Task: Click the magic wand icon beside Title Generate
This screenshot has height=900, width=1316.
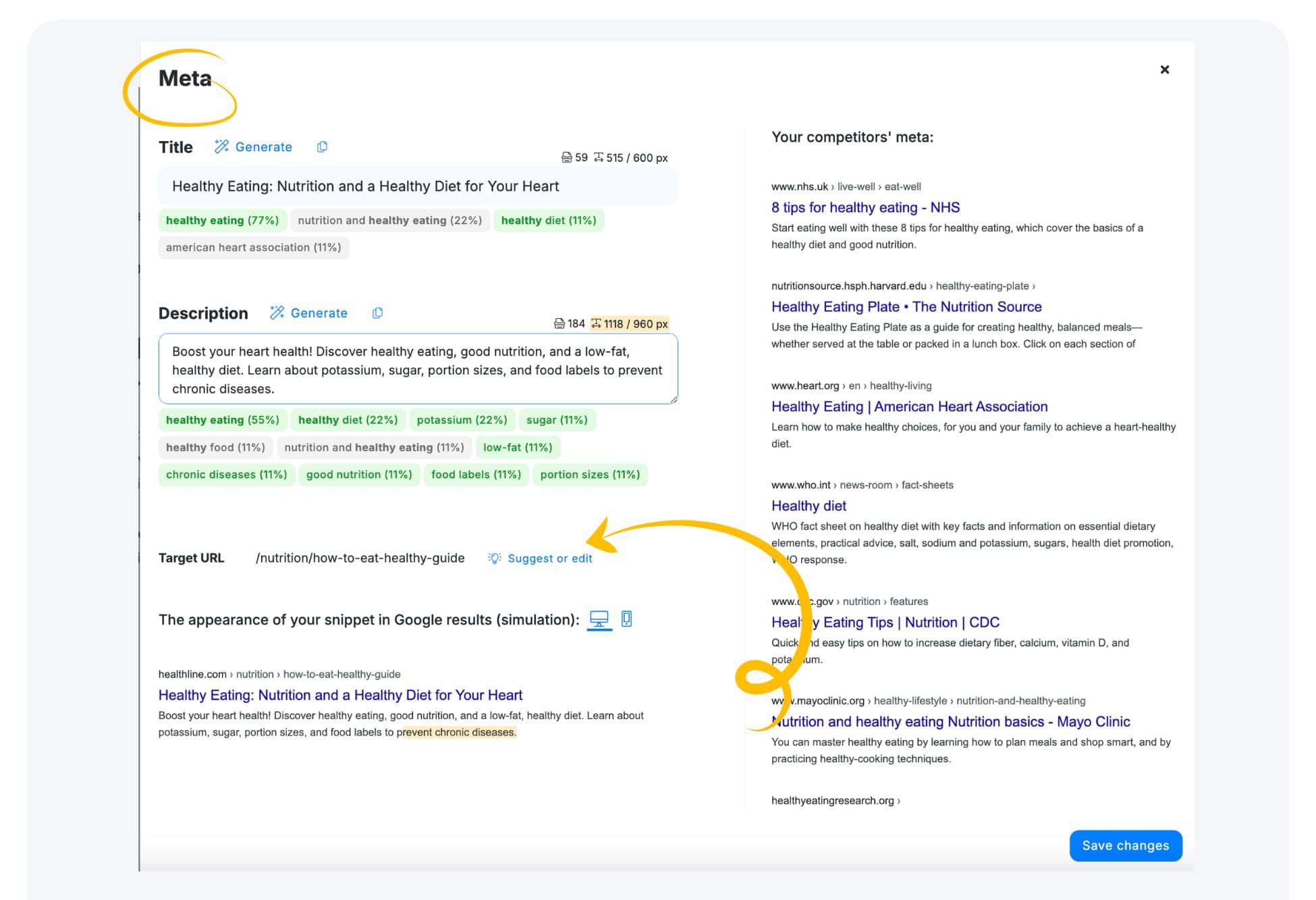Action: point(222,147)
